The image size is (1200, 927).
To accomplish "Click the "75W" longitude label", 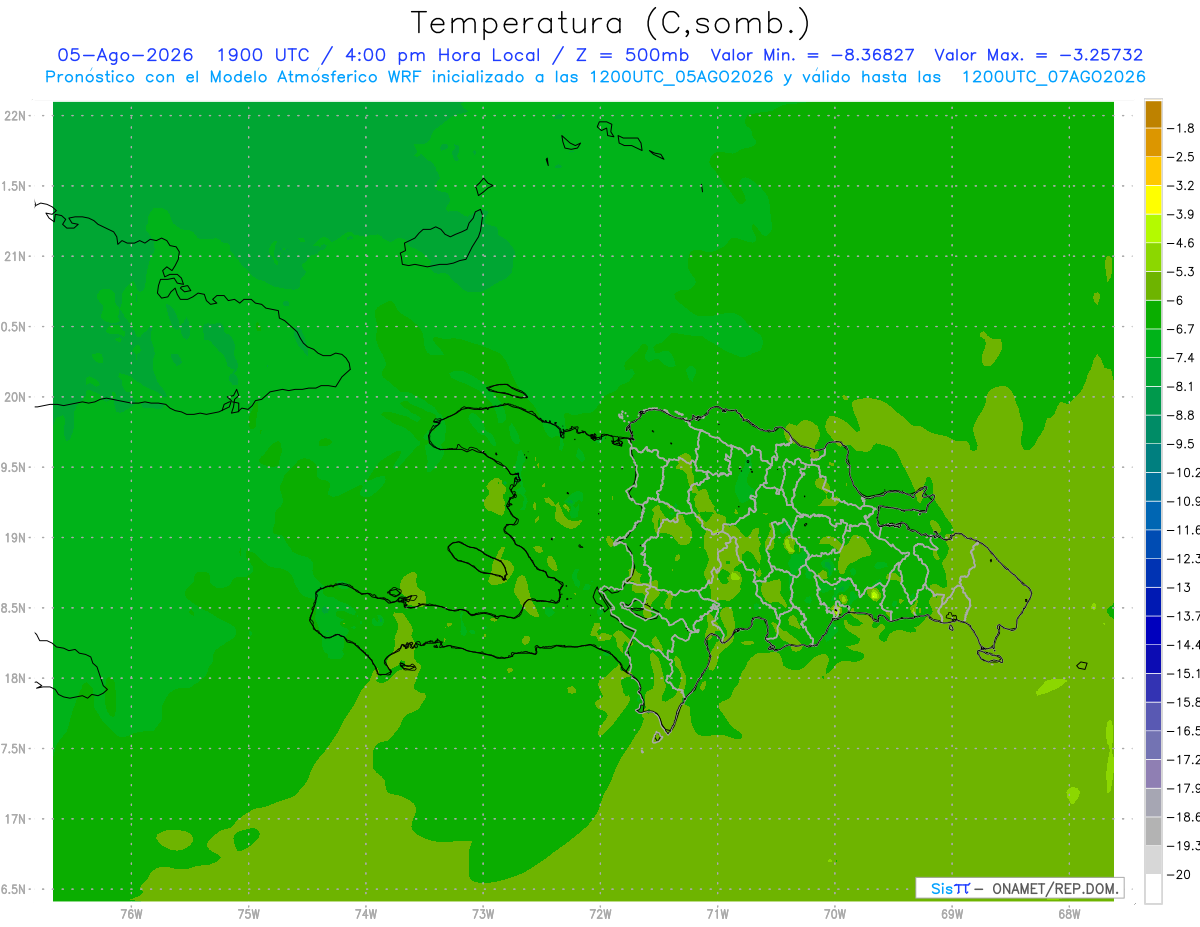I will tap(248, 913).
